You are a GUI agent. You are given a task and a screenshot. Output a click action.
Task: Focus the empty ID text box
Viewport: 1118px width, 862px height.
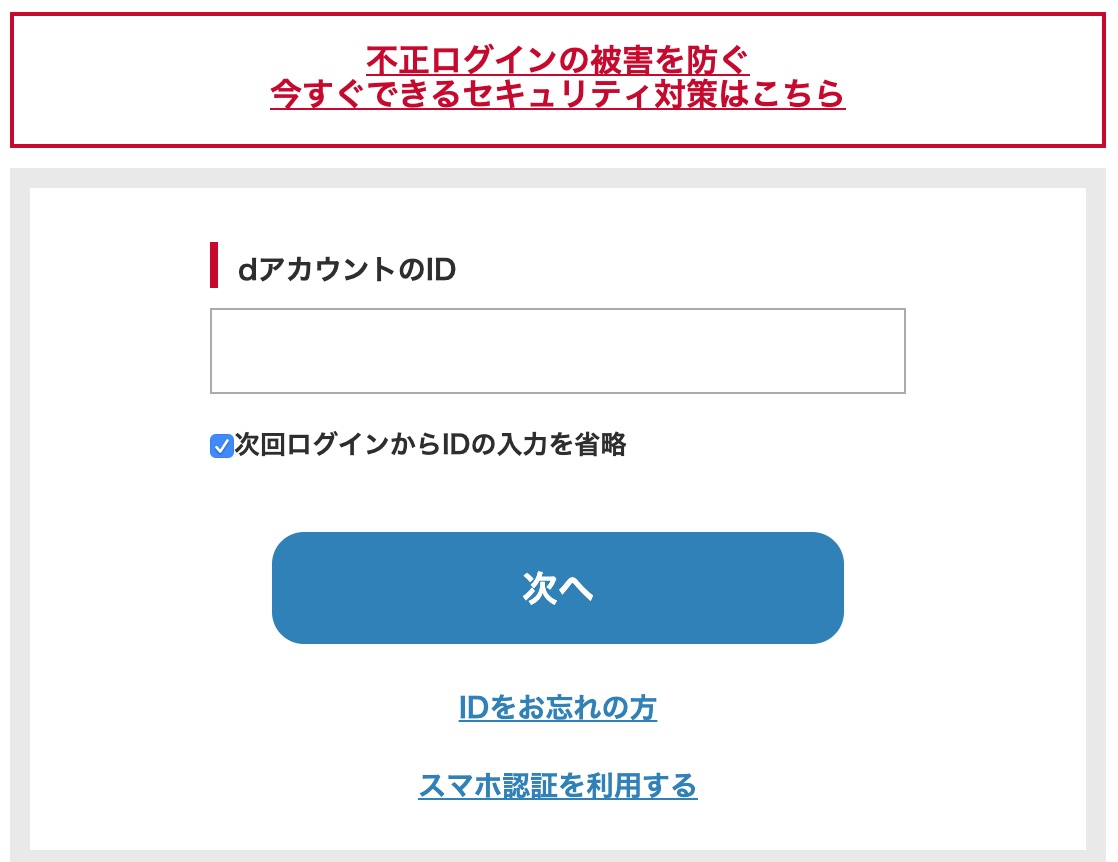click(x=557, y=351)
